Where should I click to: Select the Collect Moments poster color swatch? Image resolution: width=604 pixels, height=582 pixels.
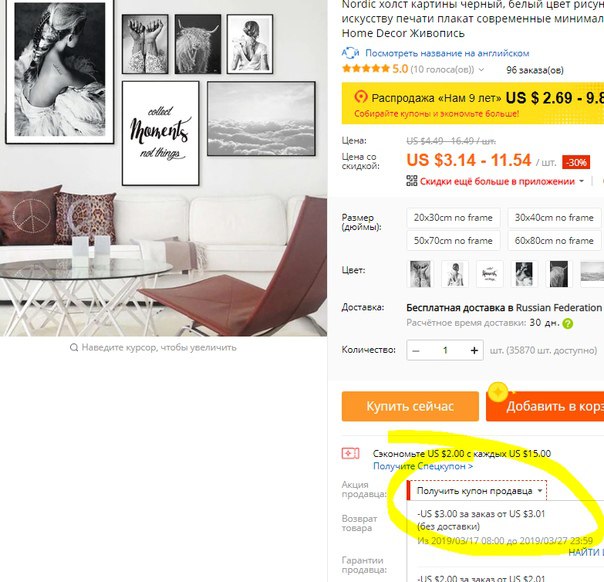click(x=489, y=274)
